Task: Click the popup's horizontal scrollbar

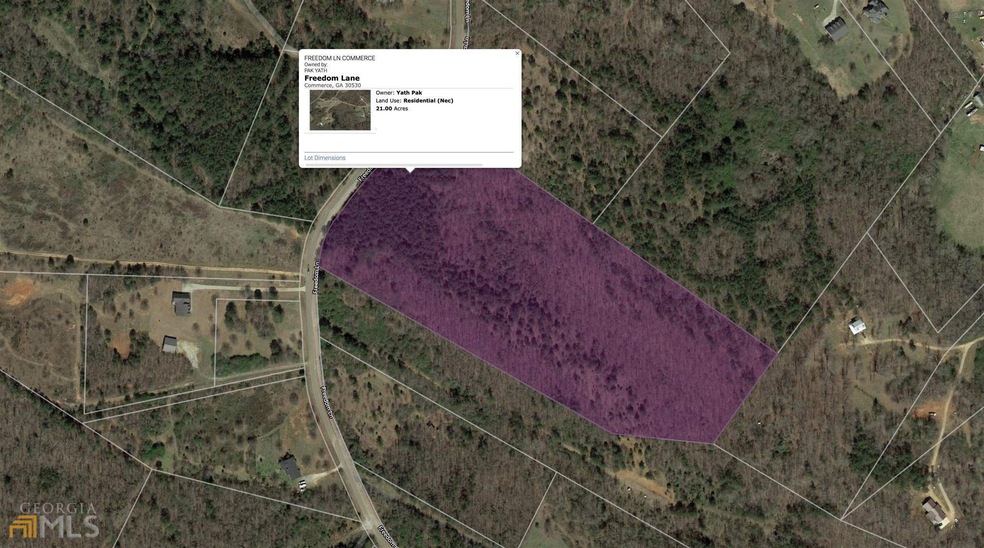Action: [x=393, y=165]
